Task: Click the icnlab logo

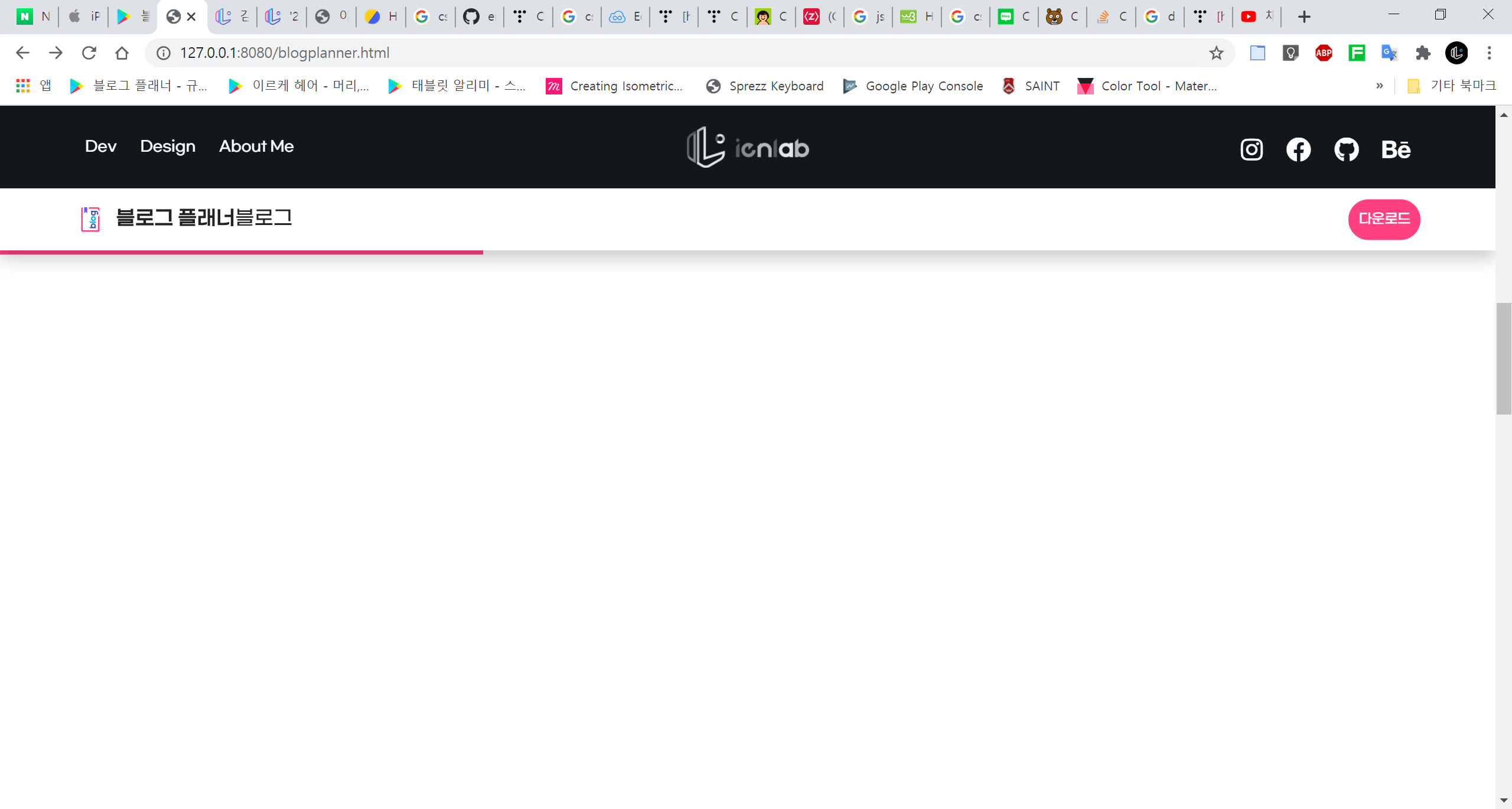Action: 748,147
